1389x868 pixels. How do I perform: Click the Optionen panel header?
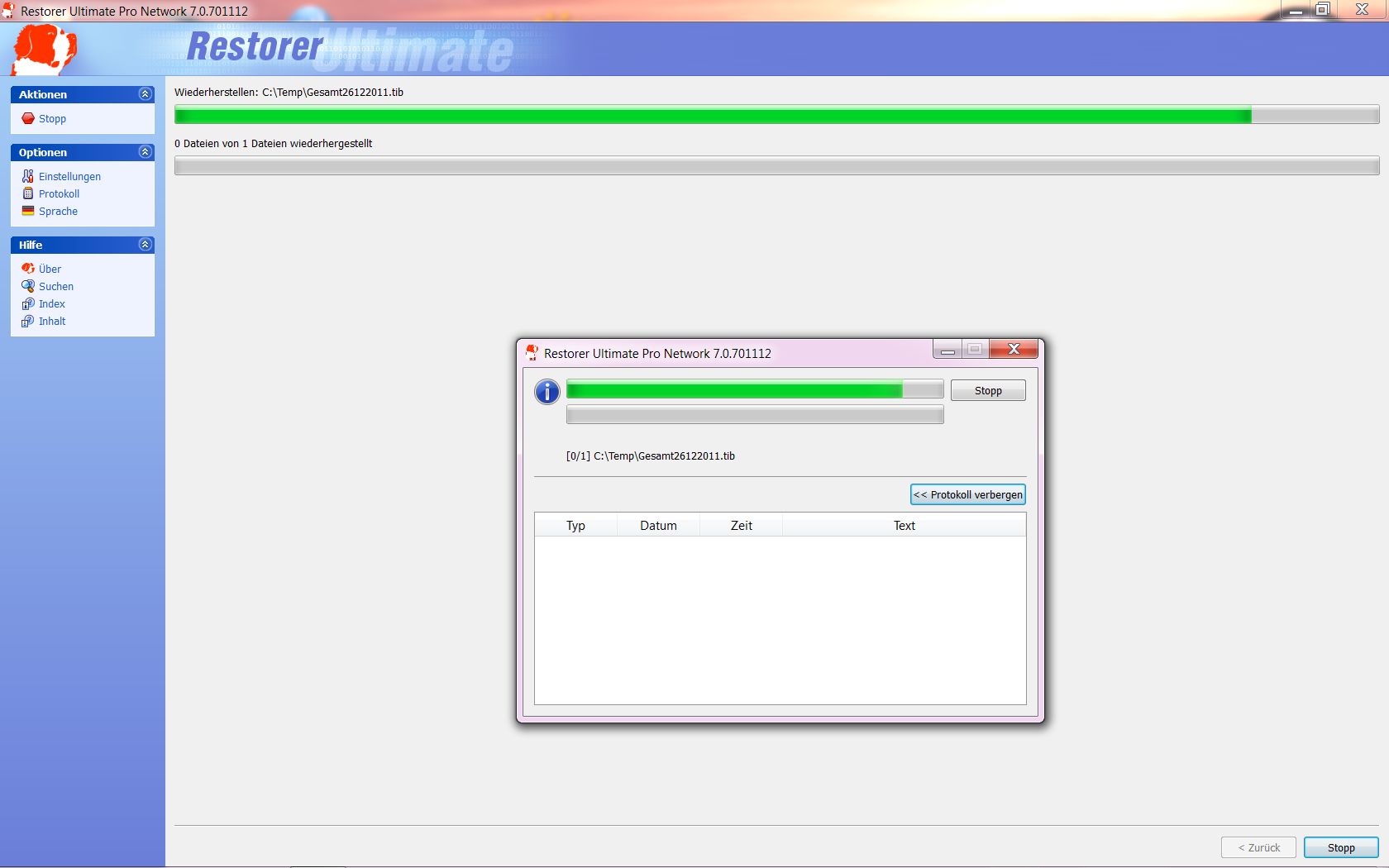[x=83, y=152]
